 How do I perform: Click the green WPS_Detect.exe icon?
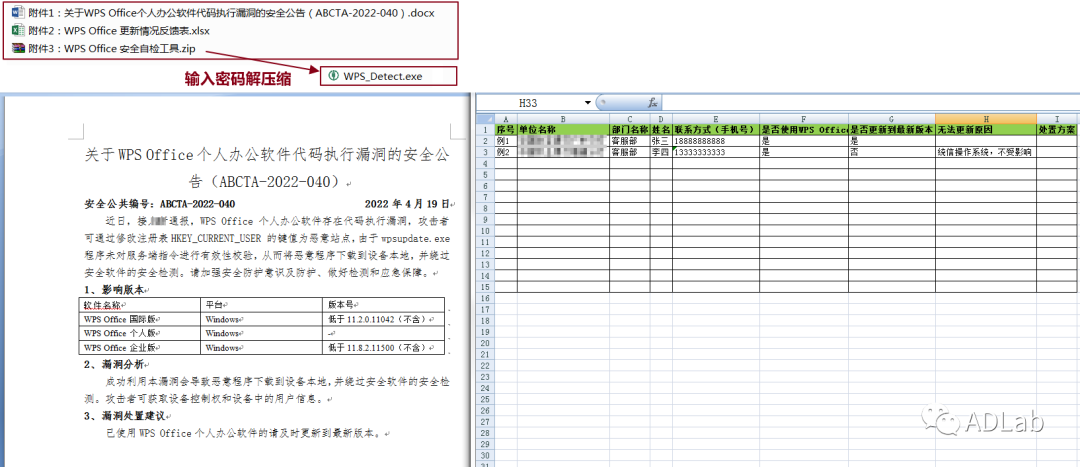tap(333, 76)
